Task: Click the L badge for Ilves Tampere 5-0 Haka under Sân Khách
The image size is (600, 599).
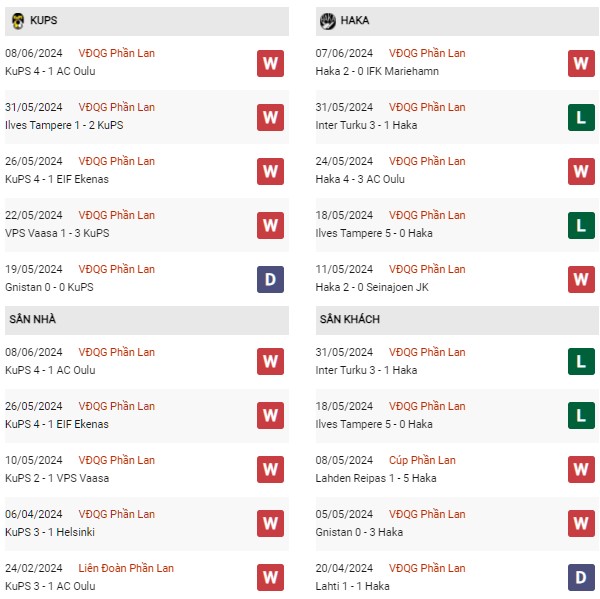Action: [x=581, y=415]
